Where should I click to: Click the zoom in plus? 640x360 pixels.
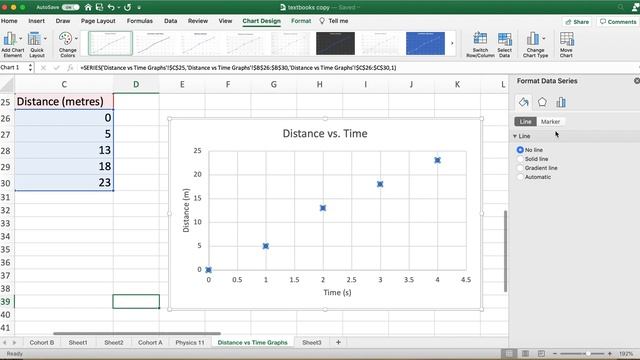(610, 353)
